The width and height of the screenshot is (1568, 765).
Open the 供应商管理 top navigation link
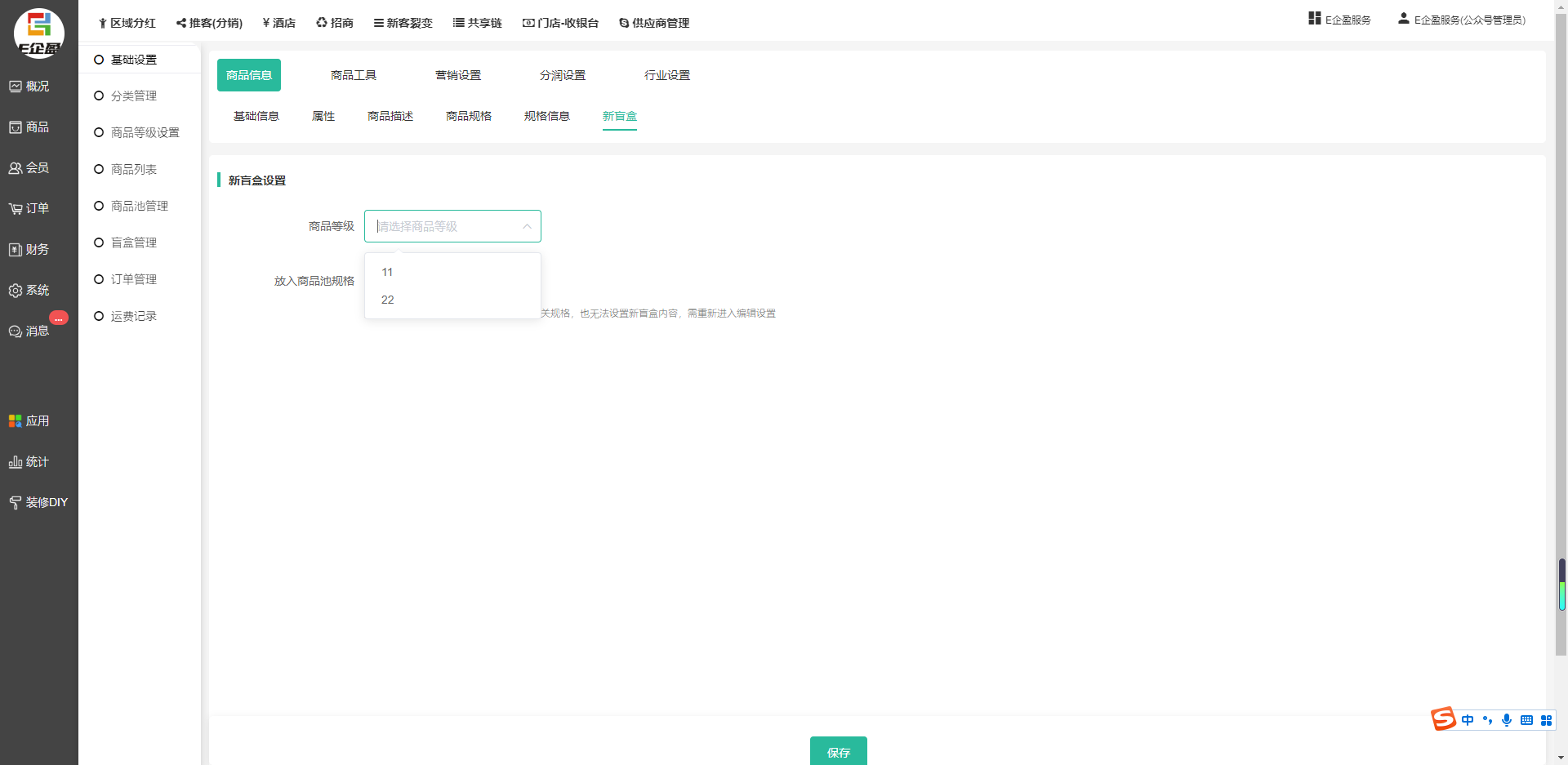click(x=654, y=23)
